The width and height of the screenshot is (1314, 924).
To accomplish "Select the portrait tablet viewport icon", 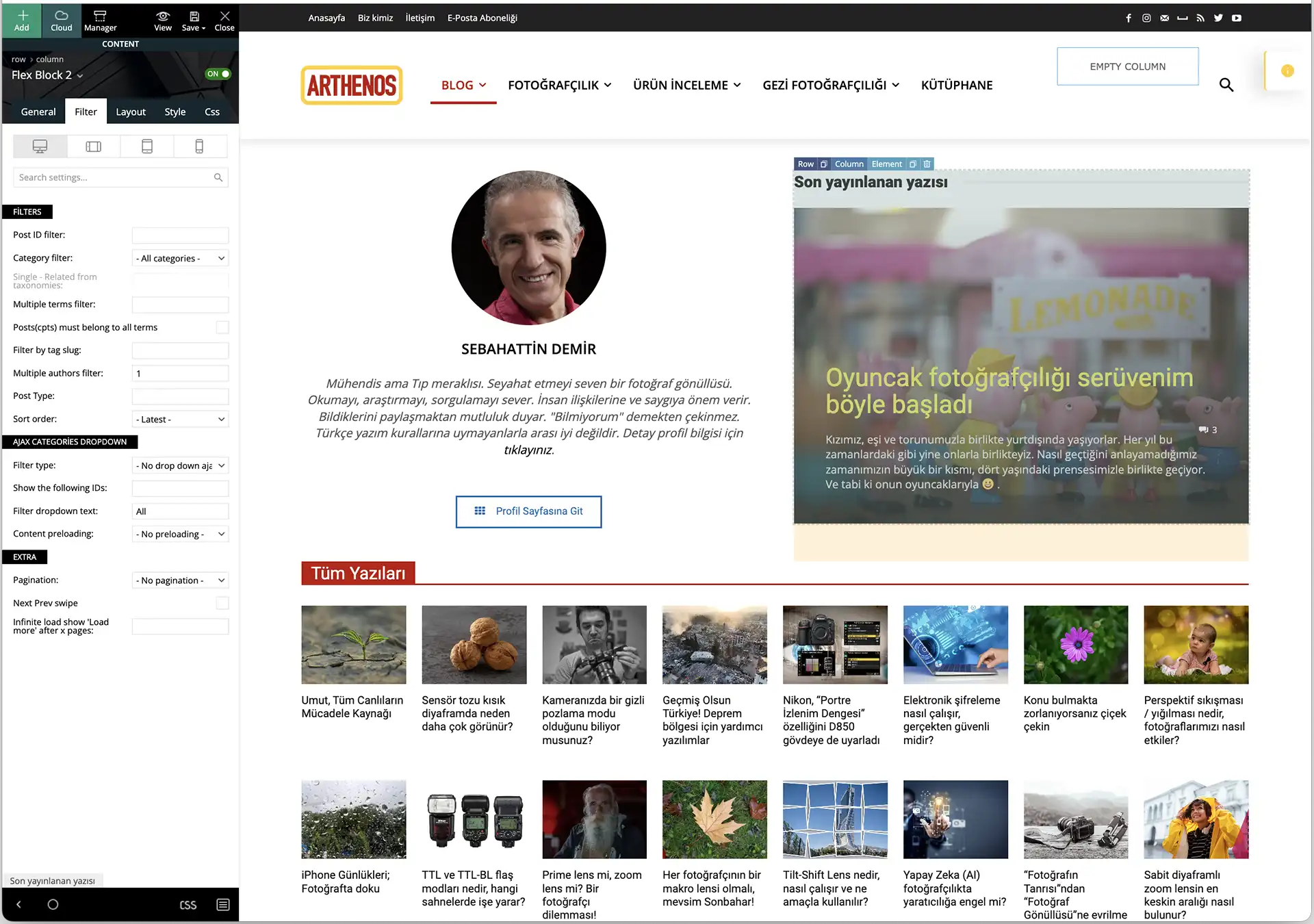I will point(147,146).
